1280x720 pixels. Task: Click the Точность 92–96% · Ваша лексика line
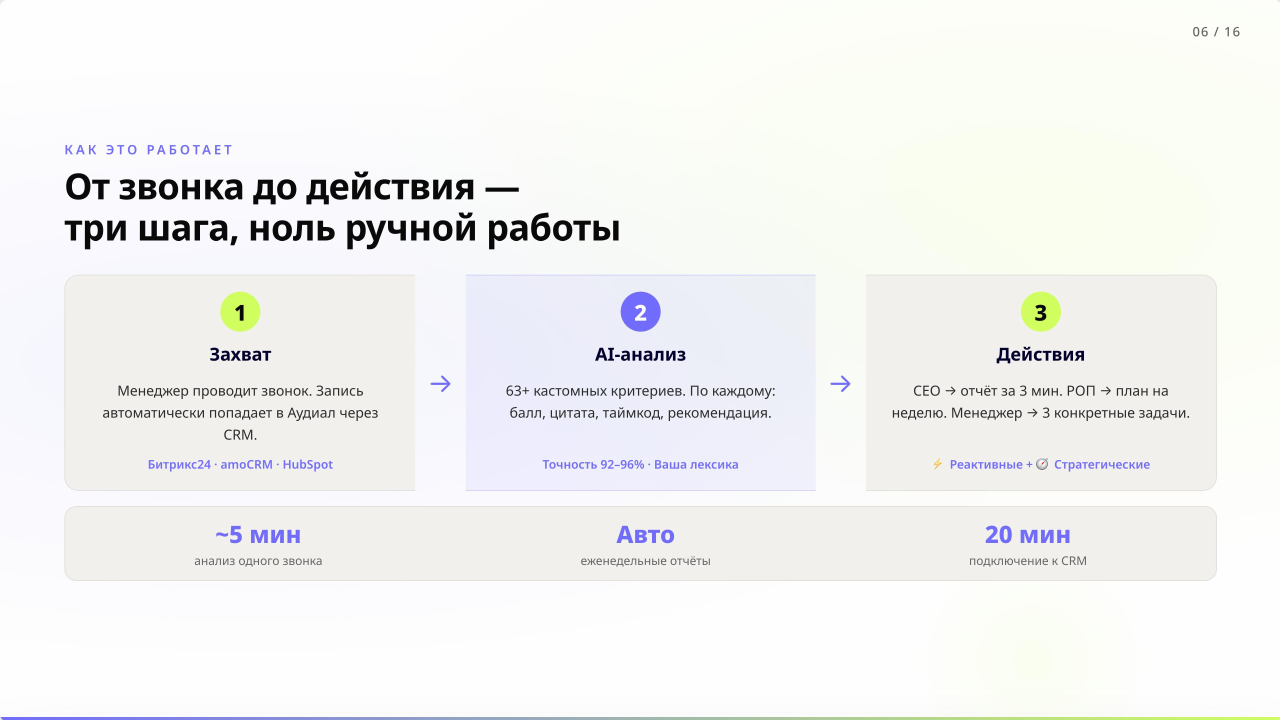coord(640,464)
